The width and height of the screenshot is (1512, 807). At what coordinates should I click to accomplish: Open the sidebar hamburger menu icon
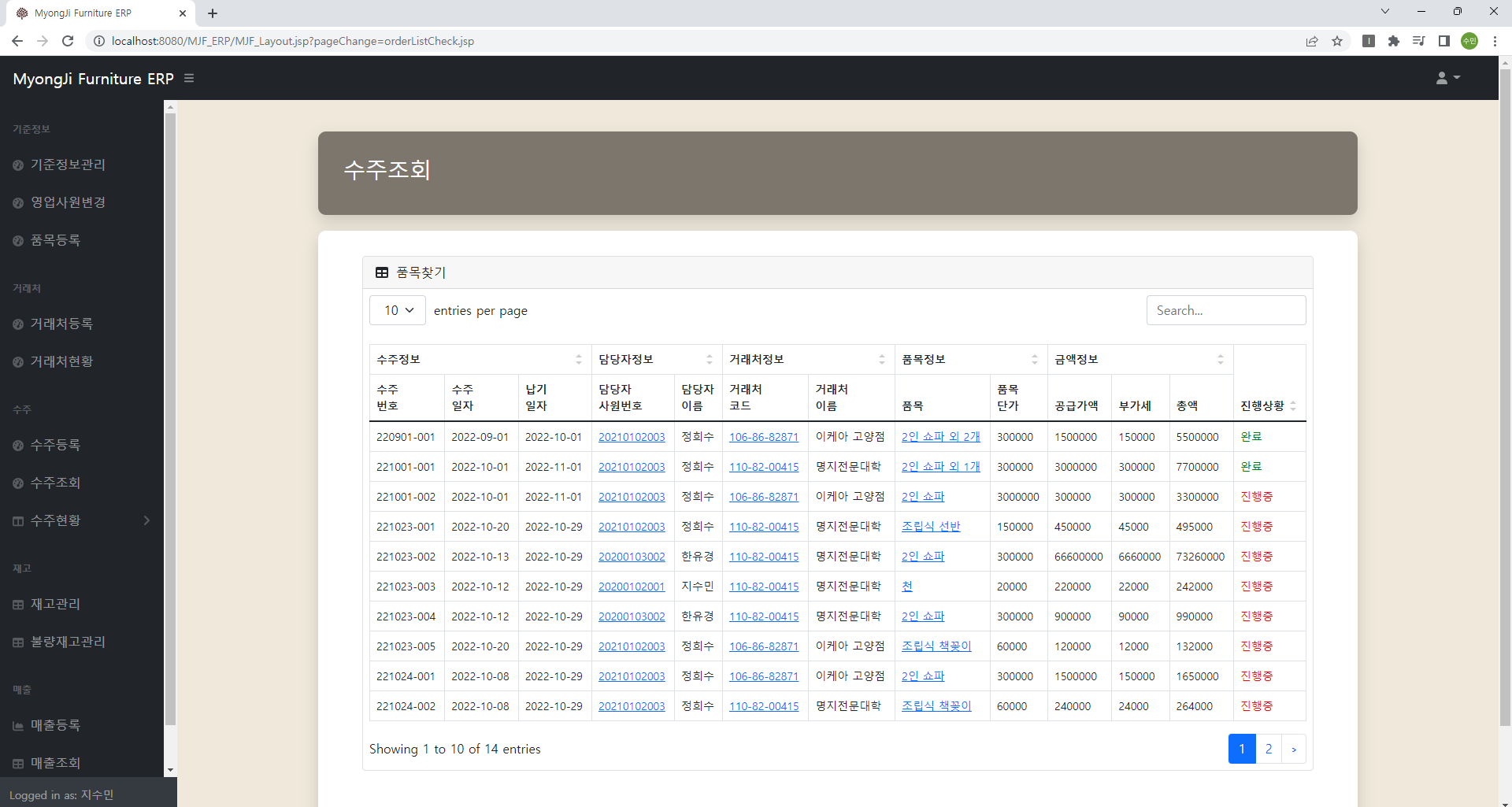[x=189, y=78]
